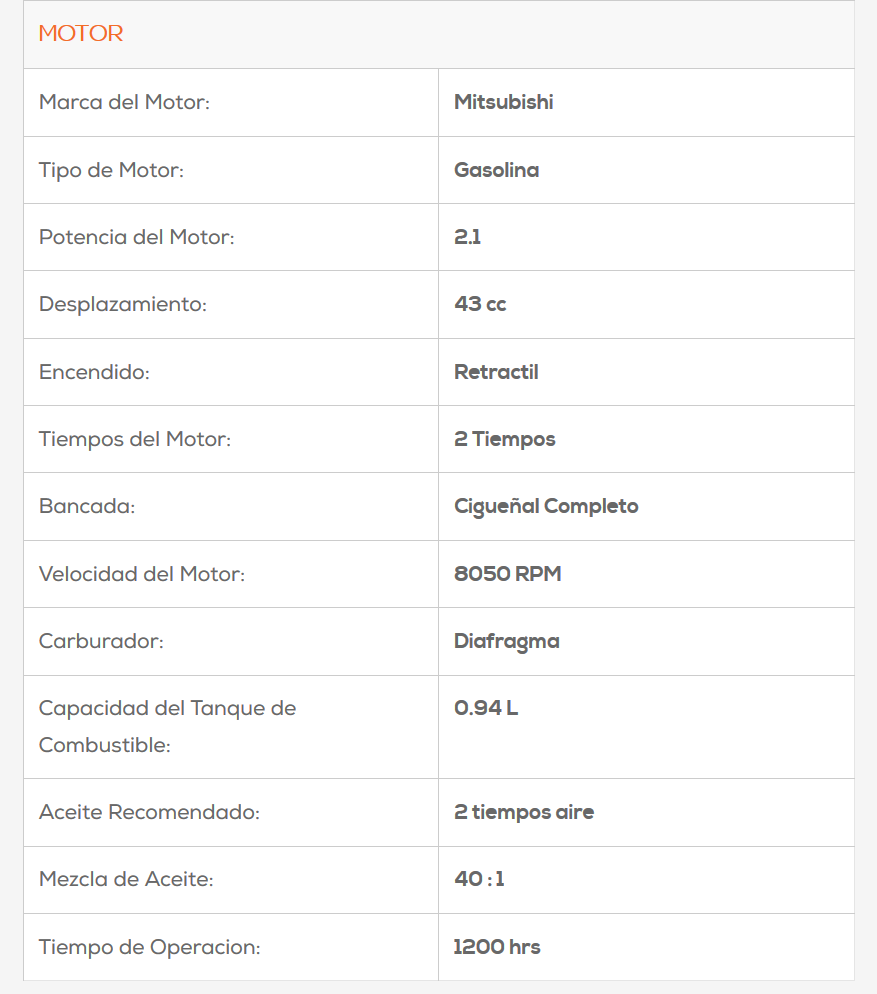Select the '43 cc' displacement value
The height and width of the screenshot is (994, 877).
point(480,304)
